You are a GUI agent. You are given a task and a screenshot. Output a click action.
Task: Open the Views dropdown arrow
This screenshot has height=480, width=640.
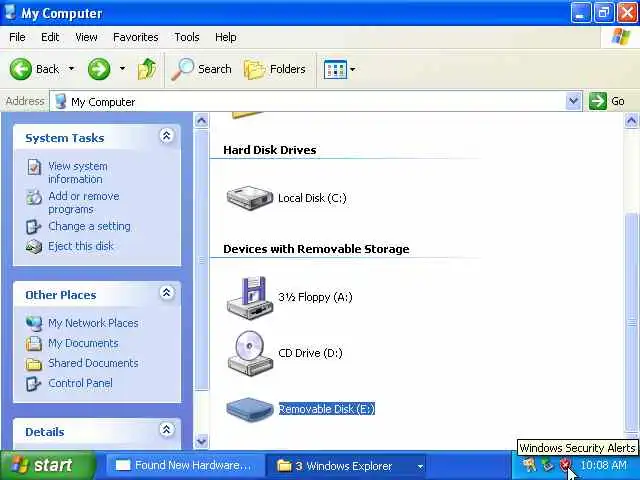click(x=353, y=69)
